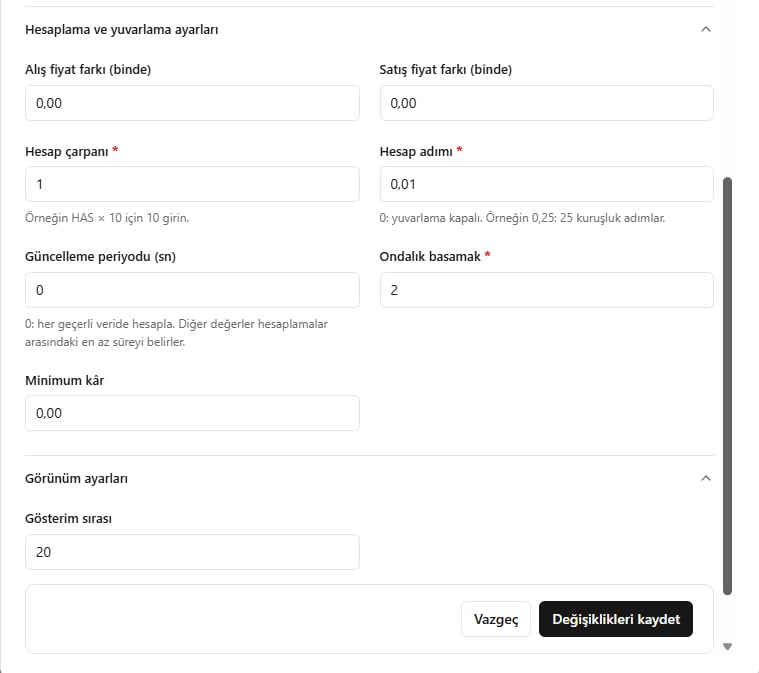
Task: Click the Satış fiyat farkı (binde) field
Action: (x=546, y=103)
